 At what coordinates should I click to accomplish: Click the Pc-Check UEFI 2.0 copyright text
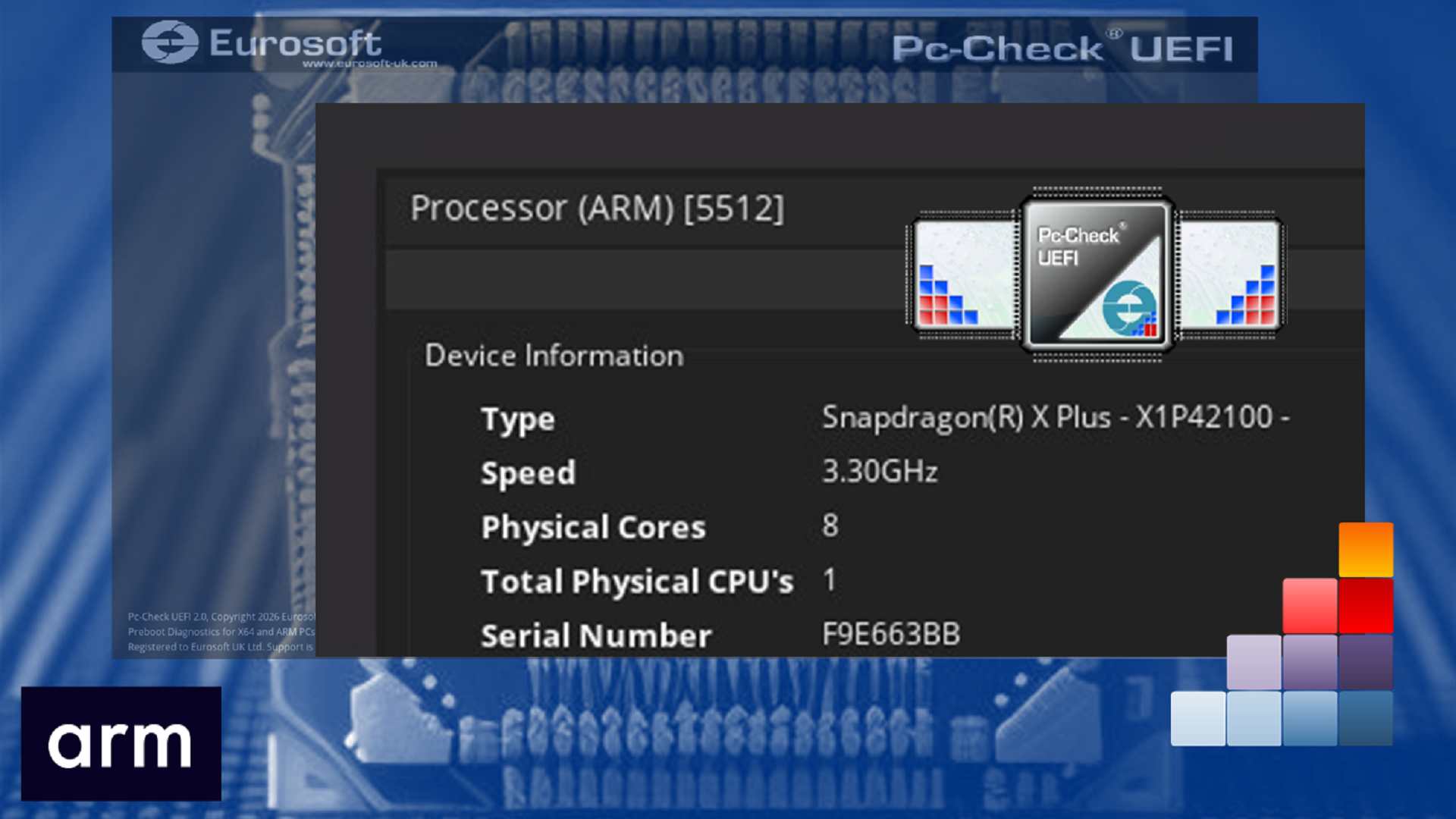pos(221,617)
